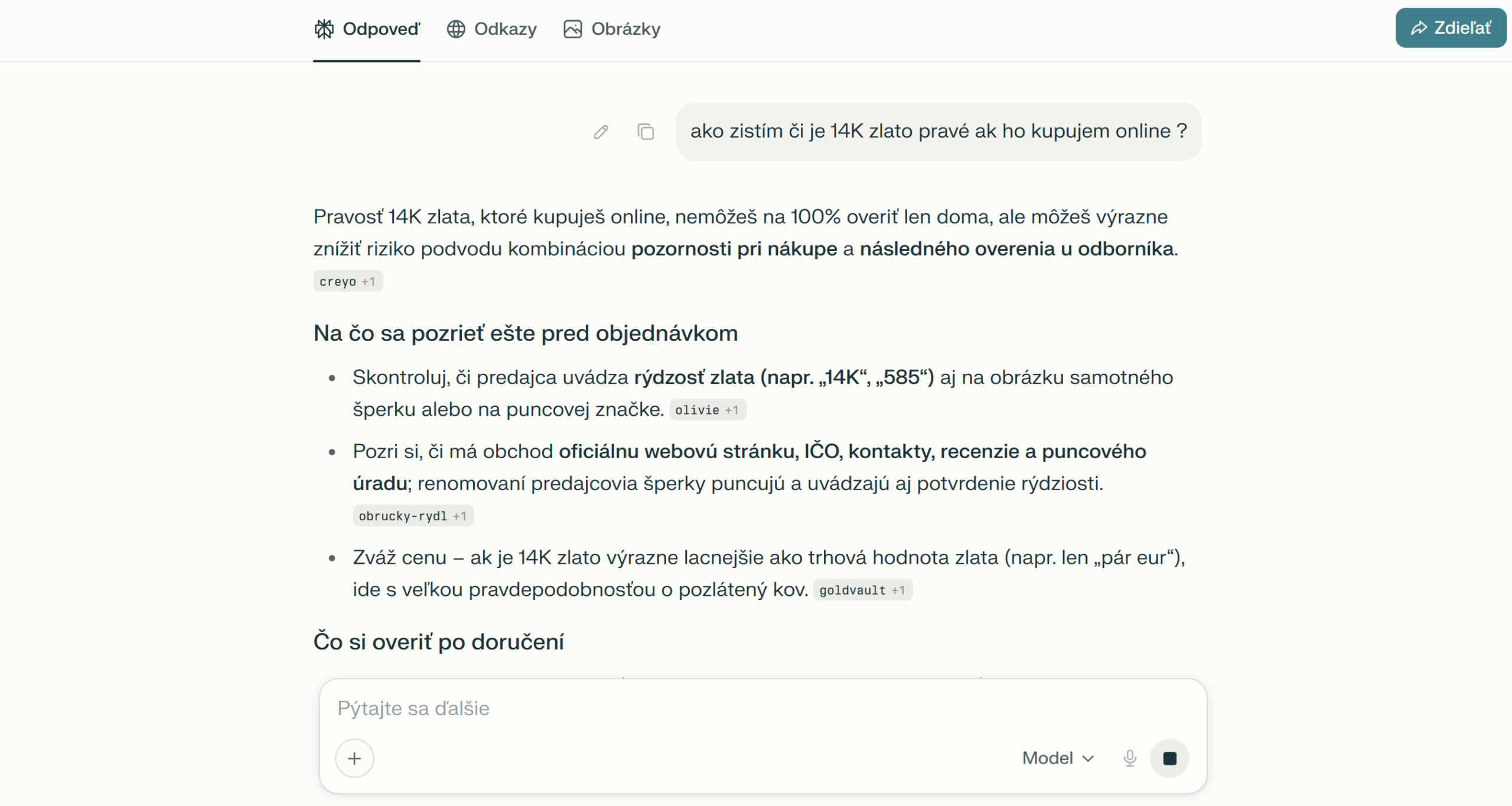Open the goldvault source citation
1512x806 pixels.
click(862, 590)
